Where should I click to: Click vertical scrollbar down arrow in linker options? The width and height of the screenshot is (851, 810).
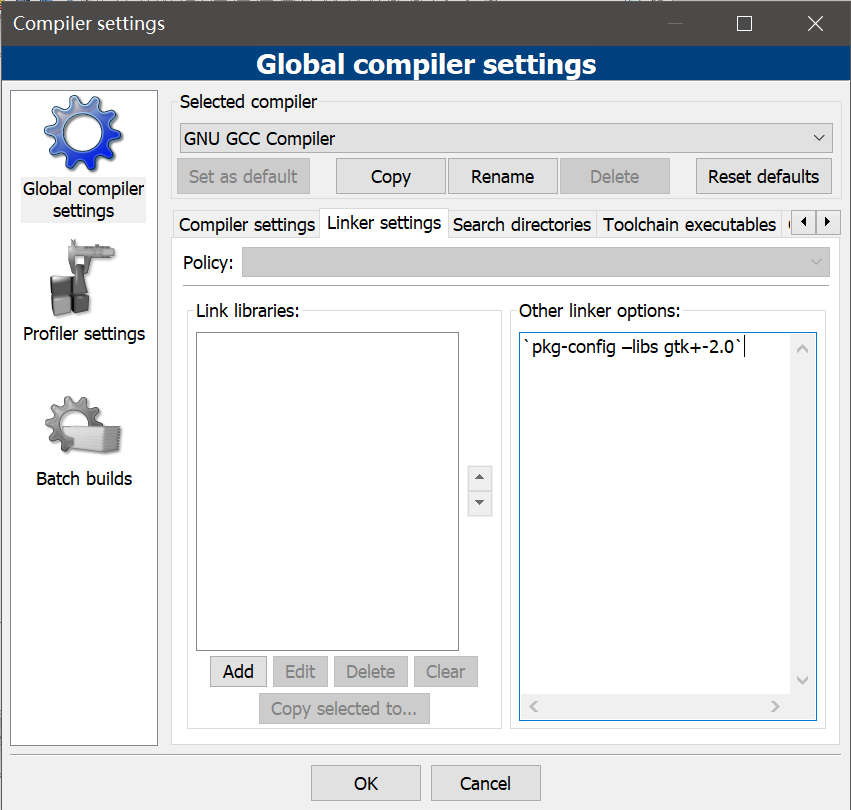(x=802, y=680)
